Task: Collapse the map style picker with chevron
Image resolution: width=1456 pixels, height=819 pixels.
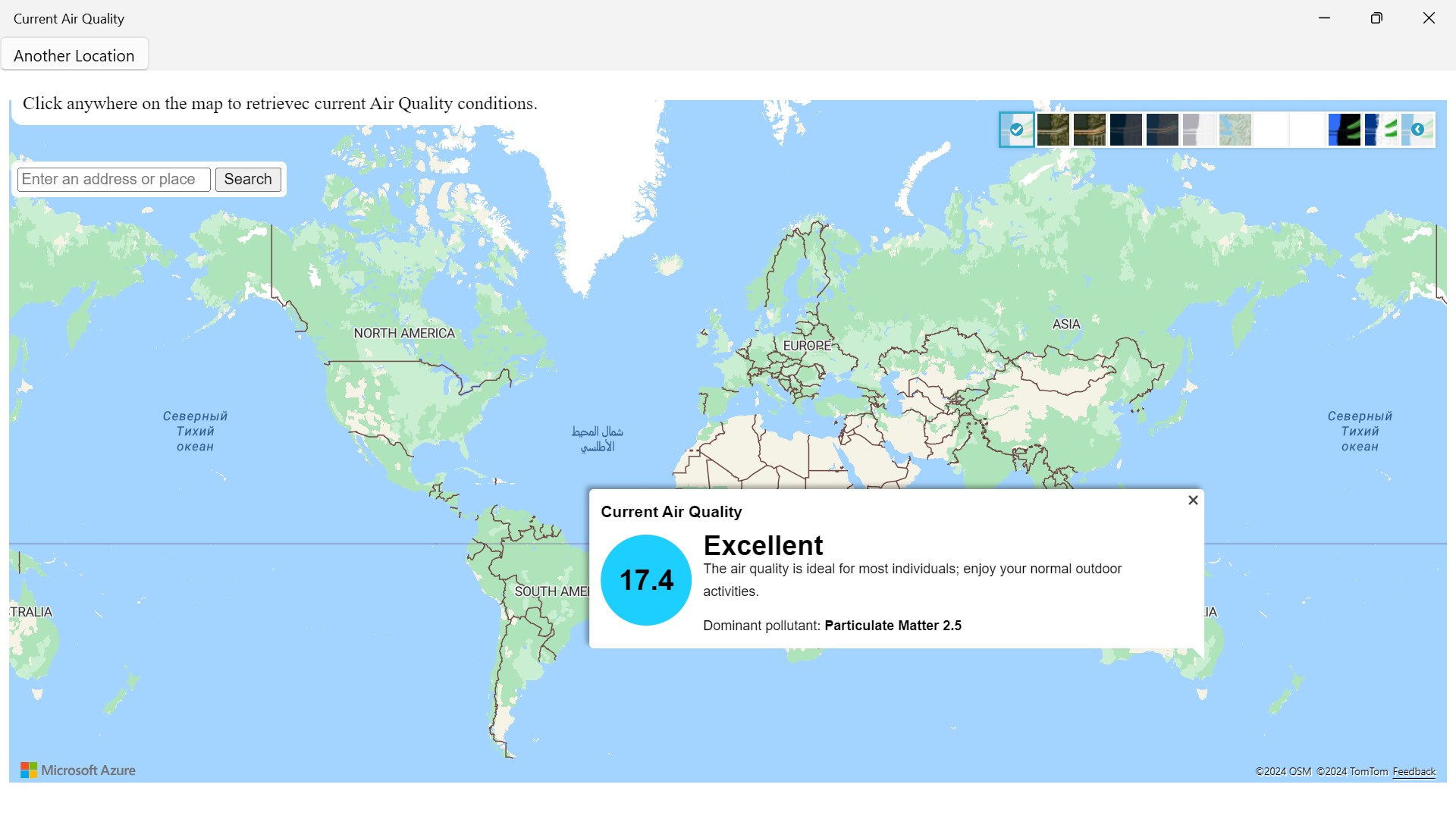Action: [1417, 130]
